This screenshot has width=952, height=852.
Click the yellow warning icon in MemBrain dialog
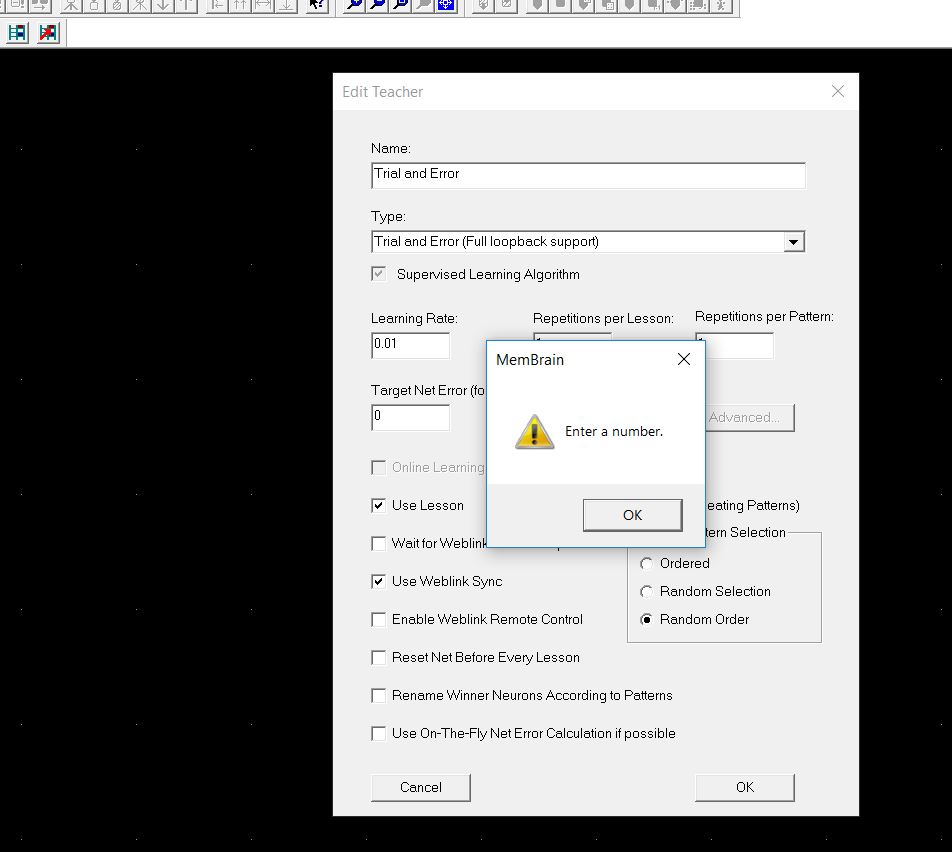534,432
